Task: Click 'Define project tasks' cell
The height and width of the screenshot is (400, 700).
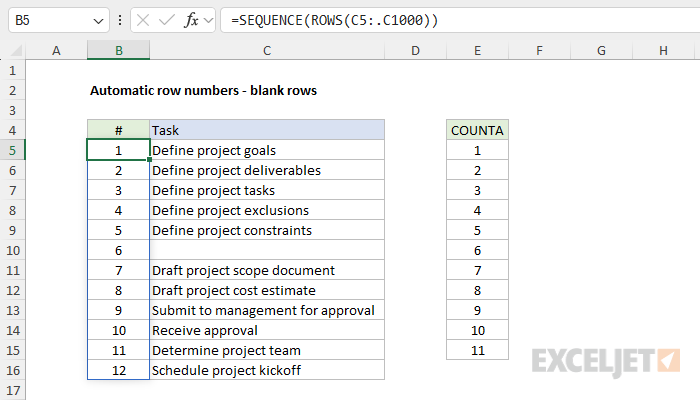Action: pos(267,190)
